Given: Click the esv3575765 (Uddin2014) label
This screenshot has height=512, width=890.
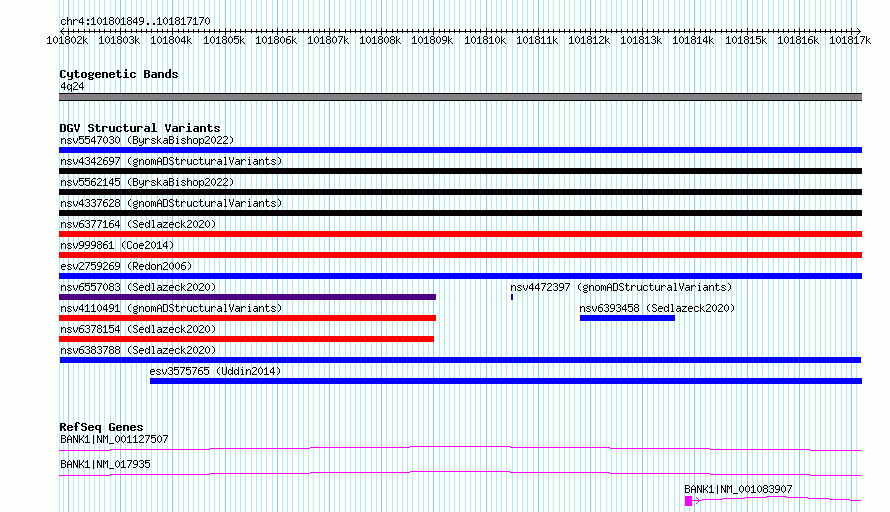Looking at the screenshot, I should (215, 371).
